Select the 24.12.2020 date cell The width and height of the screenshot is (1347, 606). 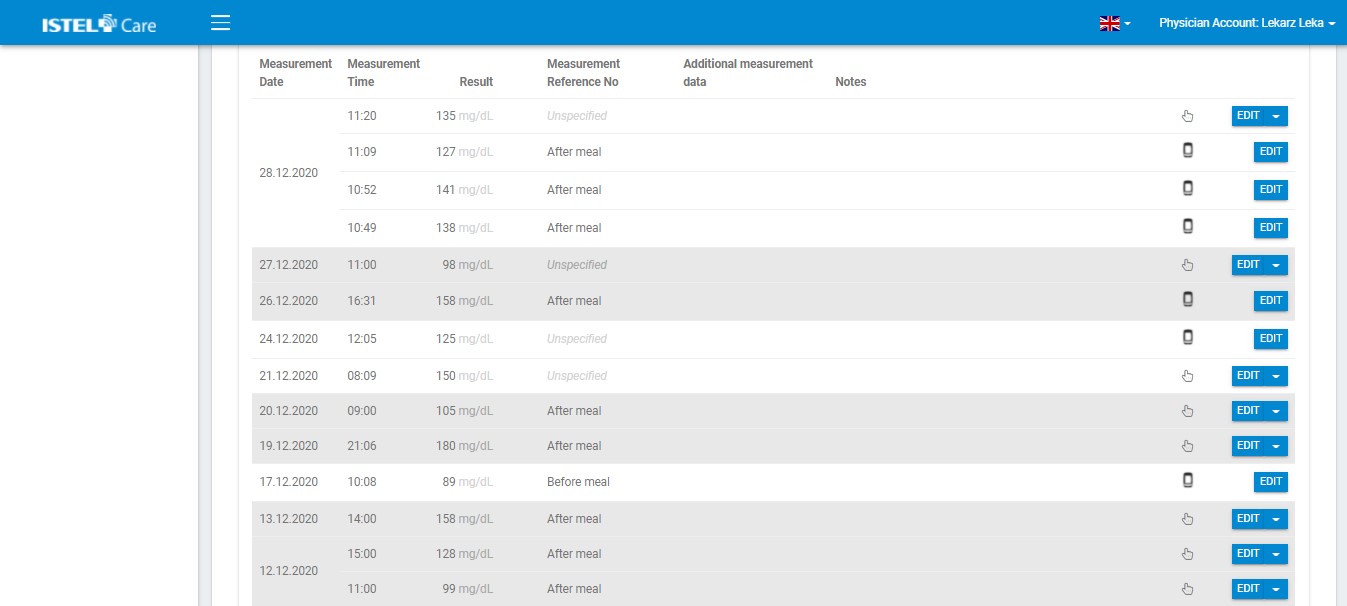(x=288, y=339)
